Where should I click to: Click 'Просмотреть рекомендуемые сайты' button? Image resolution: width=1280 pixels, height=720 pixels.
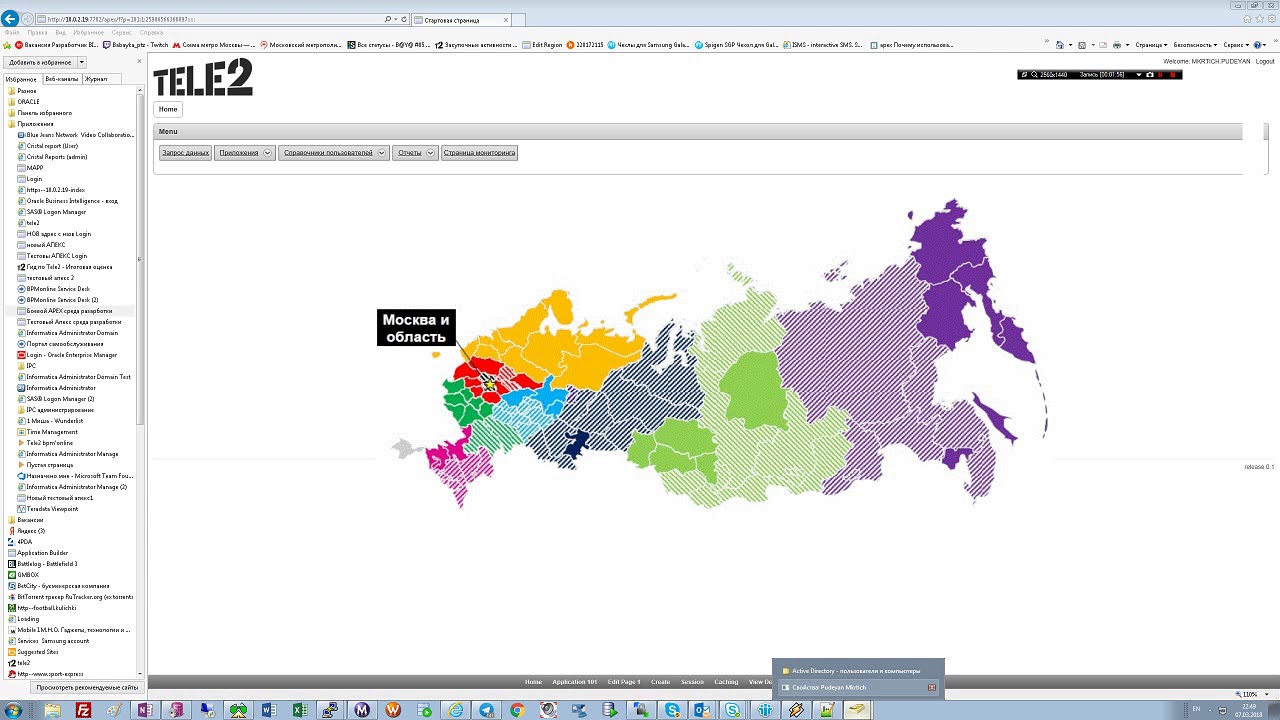[87, 687]
